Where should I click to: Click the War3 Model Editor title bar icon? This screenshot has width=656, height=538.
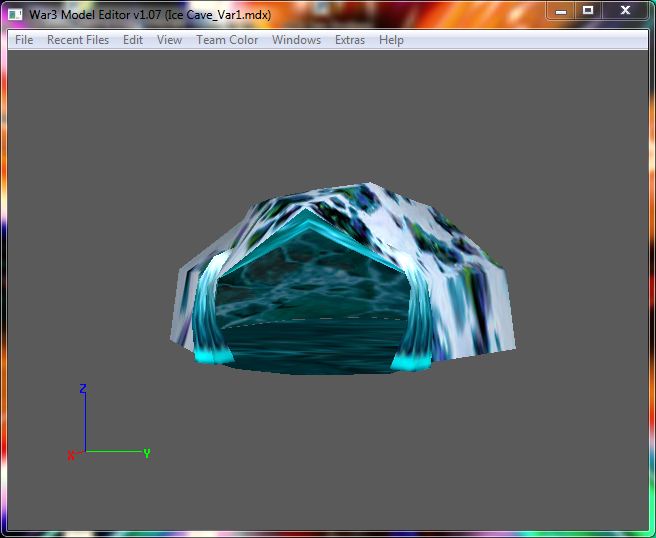[x=15, y=15]
